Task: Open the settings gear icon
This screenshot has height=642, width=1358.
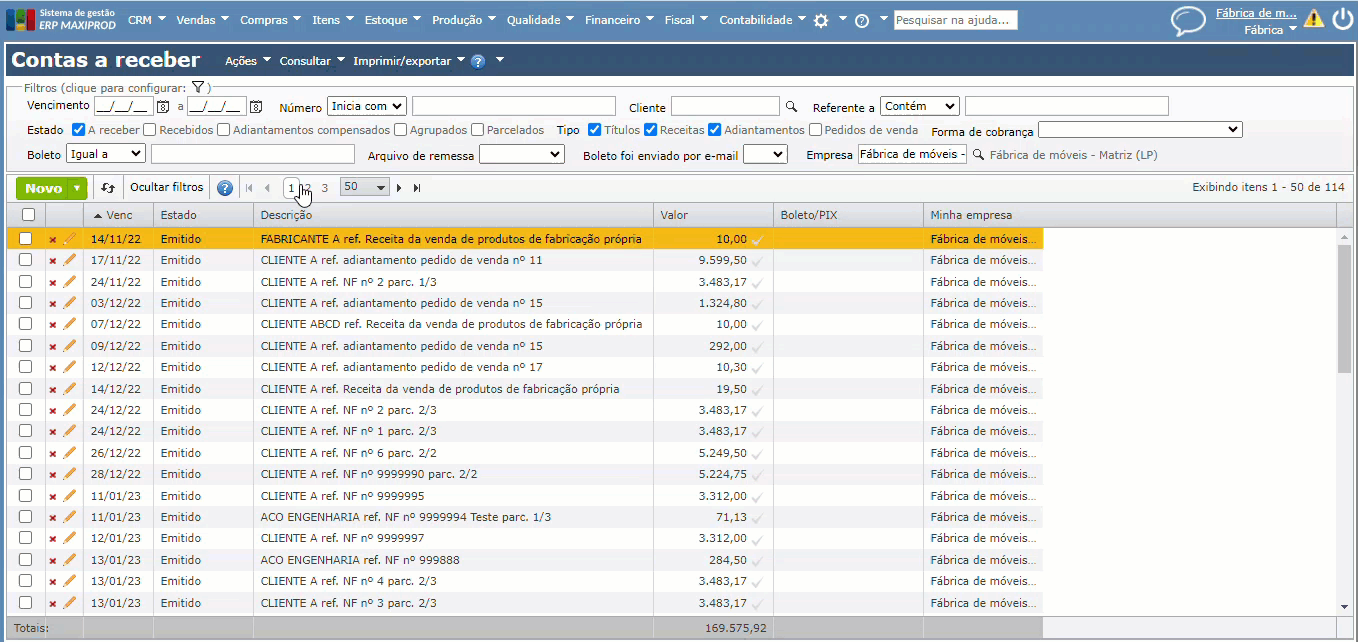Action: (x=821, y=20)
